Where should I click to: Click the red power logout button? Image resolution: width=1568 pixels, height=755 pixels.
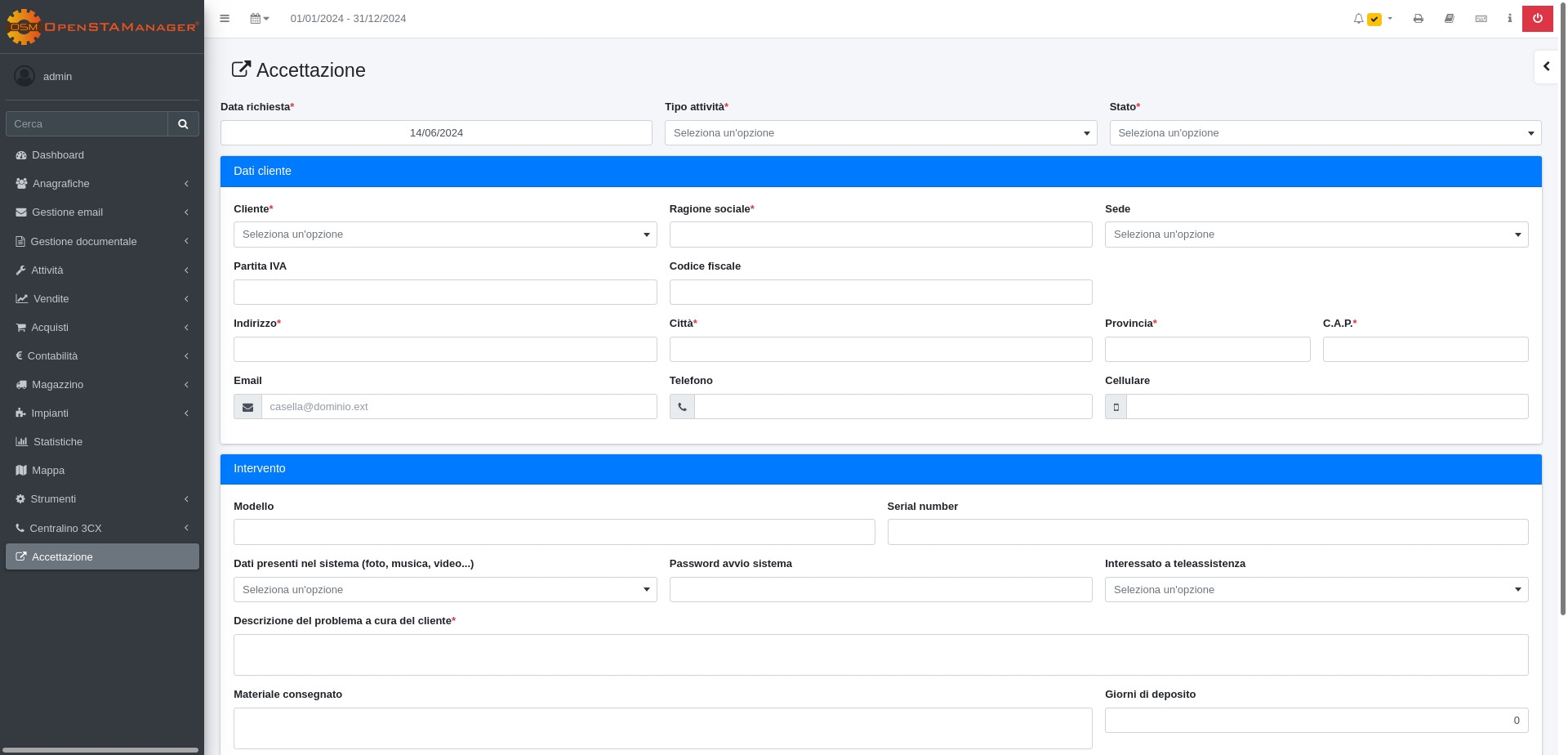pos(1537,19)
